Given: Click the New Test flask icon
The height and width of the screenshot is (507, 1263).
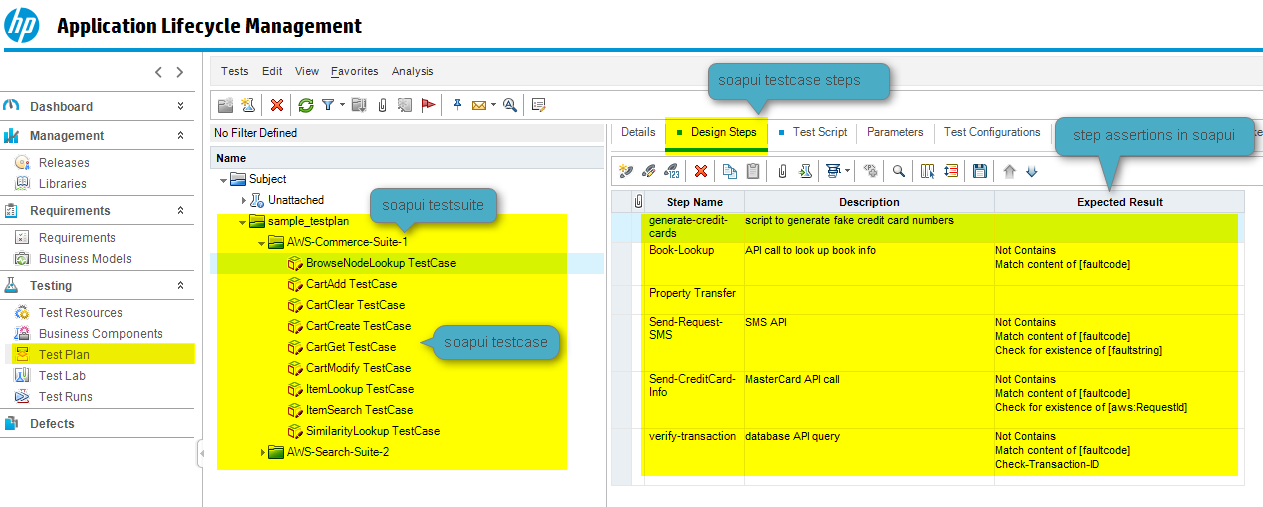Looking at the screenshot, I should (x=247, y=104).
